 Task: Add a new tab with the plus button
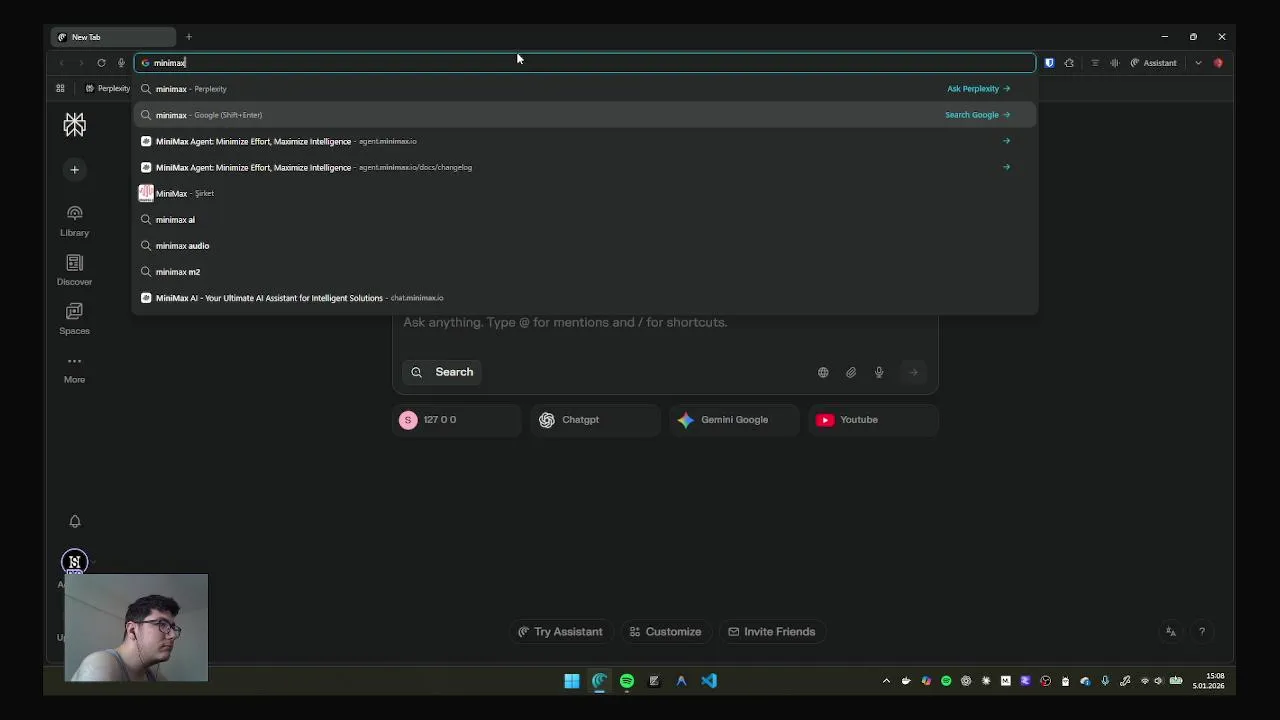188,37
